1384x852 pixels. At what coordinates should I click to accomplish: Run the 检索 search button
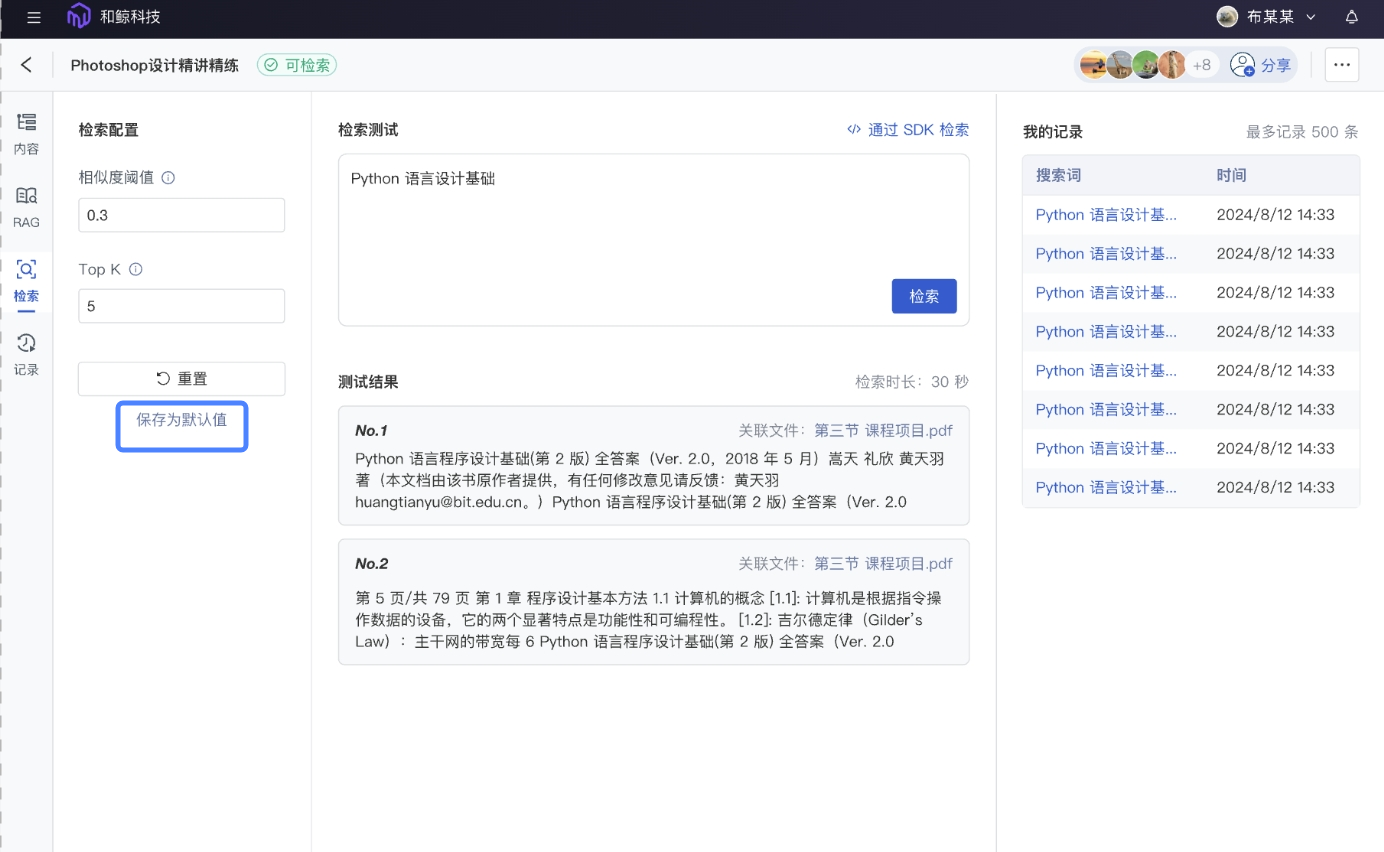pyautogui.click(x=923, y=296)
